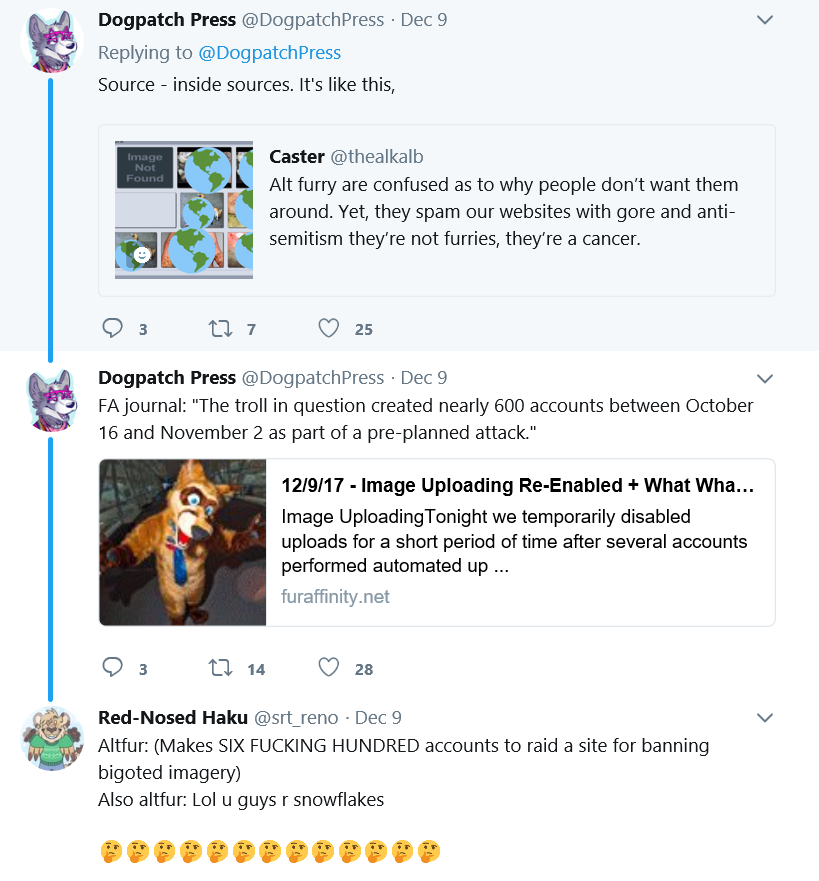Reply to the 'Source - inside sources' tweet
The height and width of the screenshot is (881, 819).
pyautogui.click(x=112, y=328)
